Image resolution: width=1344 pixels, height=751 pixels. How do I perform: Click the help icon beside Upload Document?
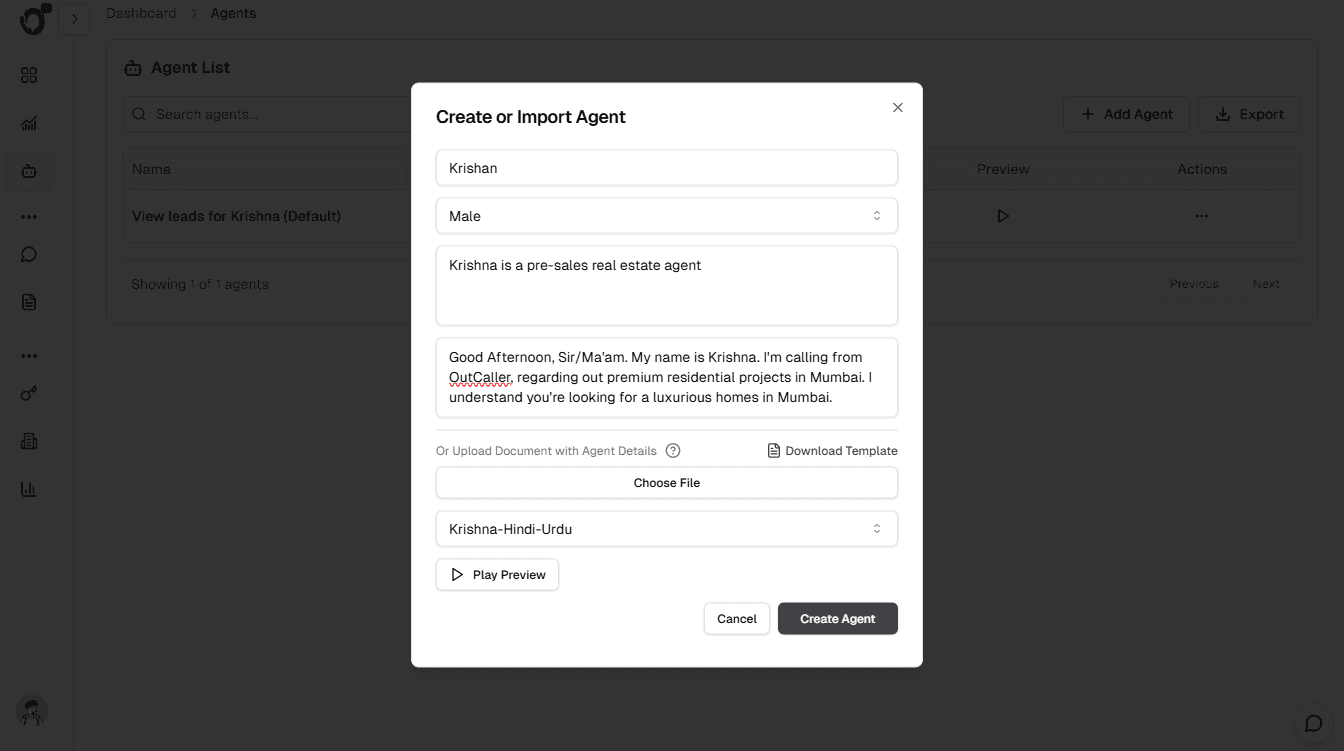coord(673,451)
